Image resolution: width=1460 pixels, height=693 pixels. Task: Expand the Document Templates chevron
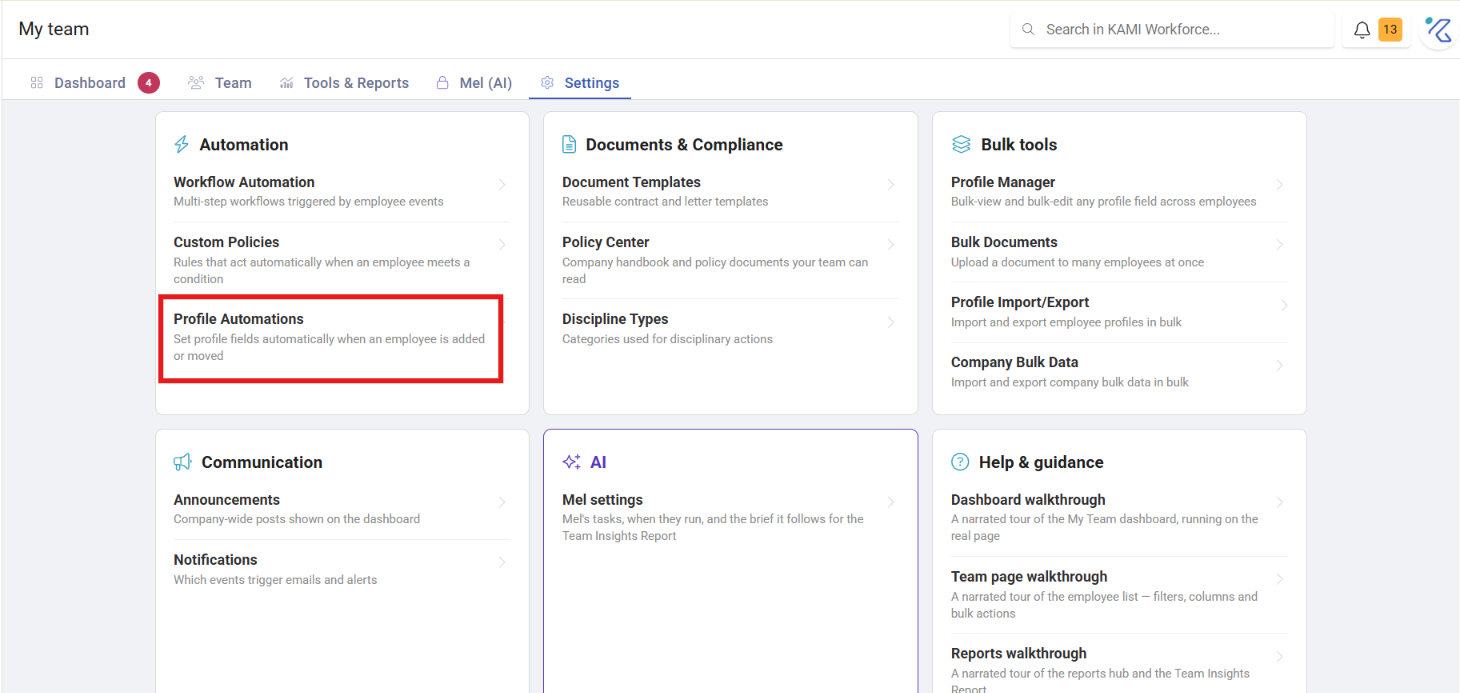(890, 185)
